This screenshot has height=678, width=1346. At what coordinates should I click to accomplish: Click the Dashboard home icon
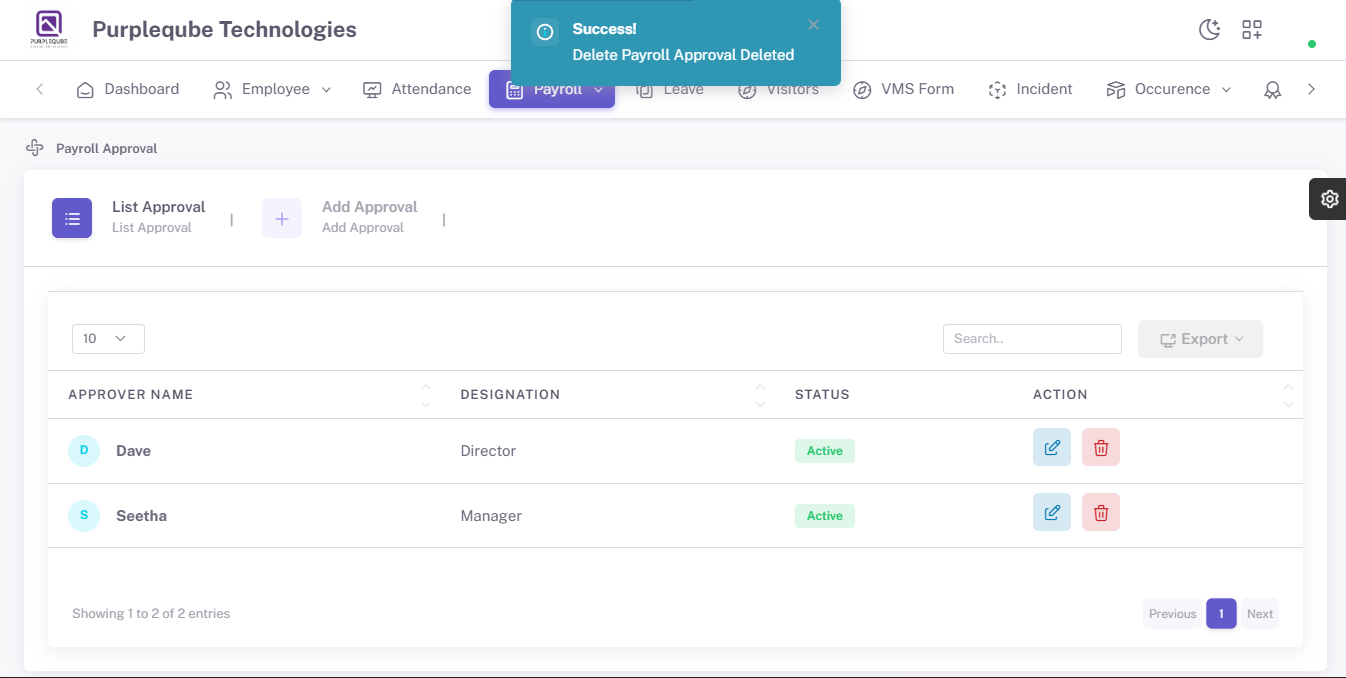point(86,90)
